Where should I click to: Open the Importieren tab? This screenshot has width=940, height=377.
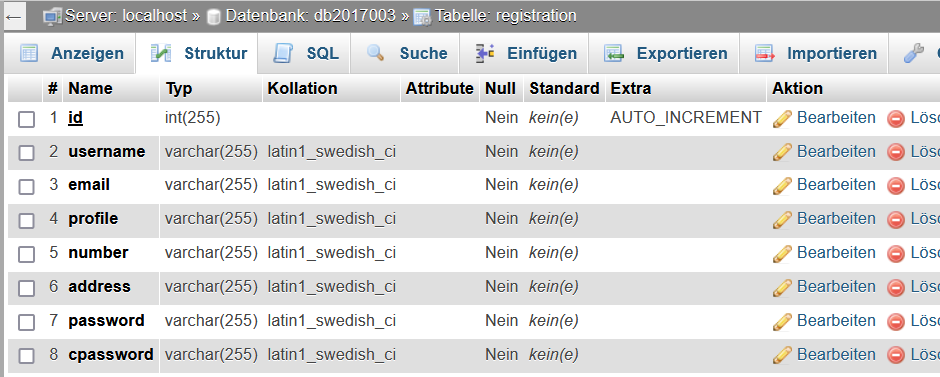815,53
